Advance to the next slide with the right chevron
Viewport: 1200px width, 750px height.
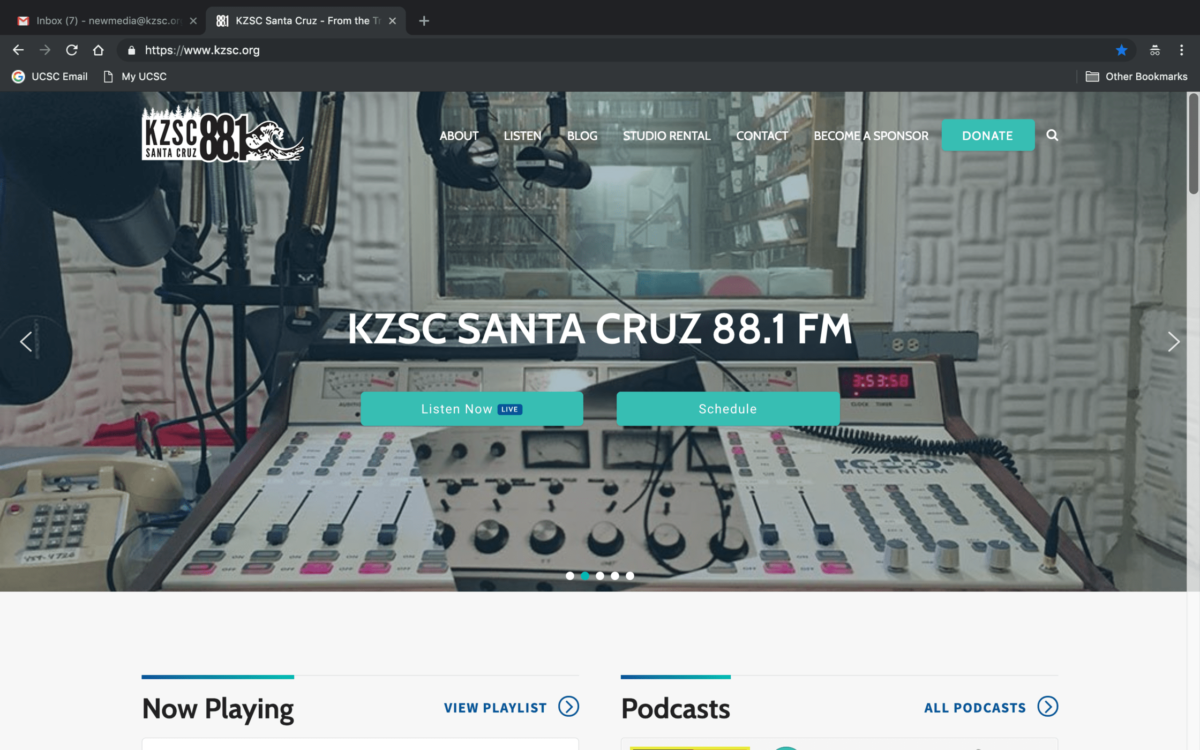(1172, 341)
